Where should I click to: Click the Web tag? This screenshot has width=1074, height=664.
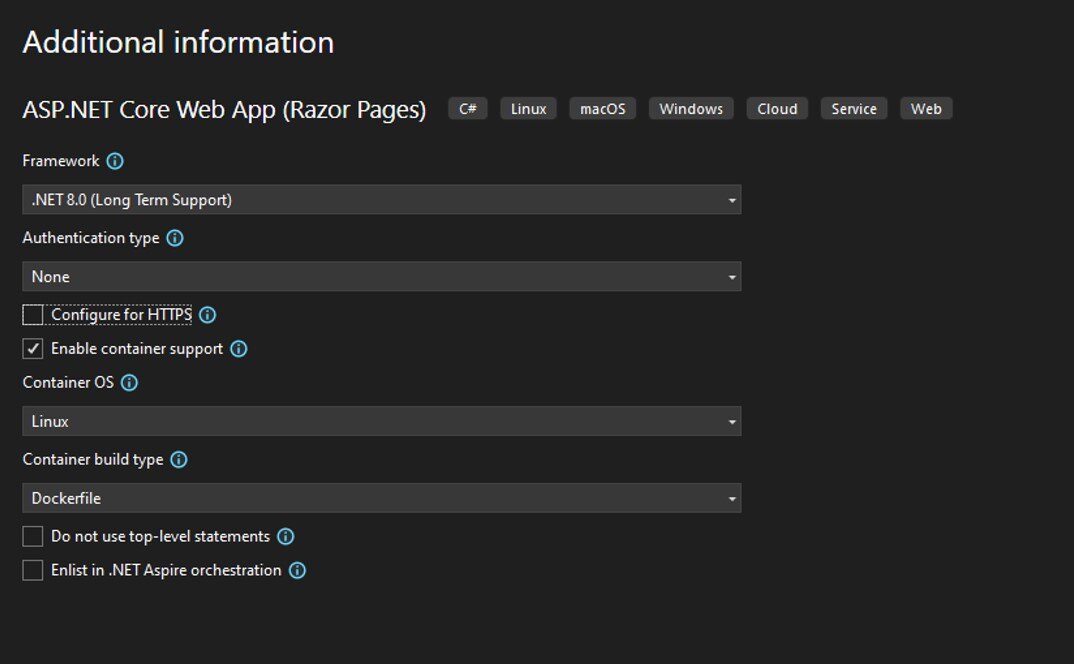tap(926, 108)
